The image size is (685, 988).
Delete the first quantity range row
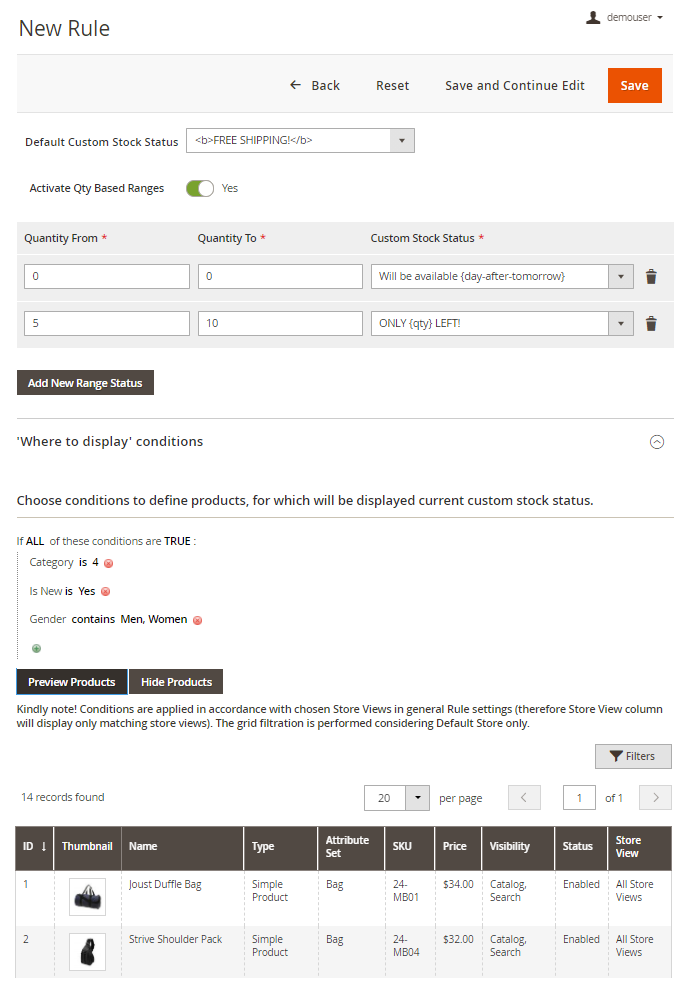pyautogui.click(x=651, y=277)
